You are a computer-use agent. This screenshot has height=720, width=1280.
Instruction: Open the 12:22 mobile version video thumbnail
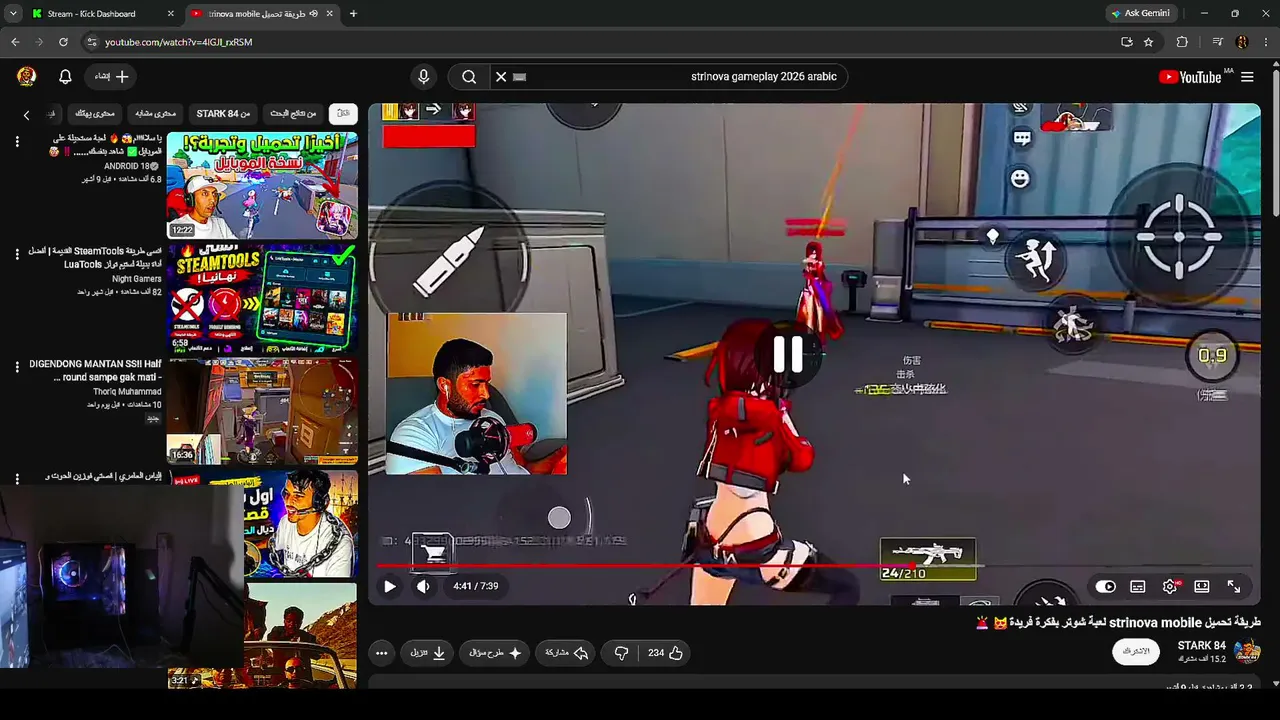(x=262, y=185)
